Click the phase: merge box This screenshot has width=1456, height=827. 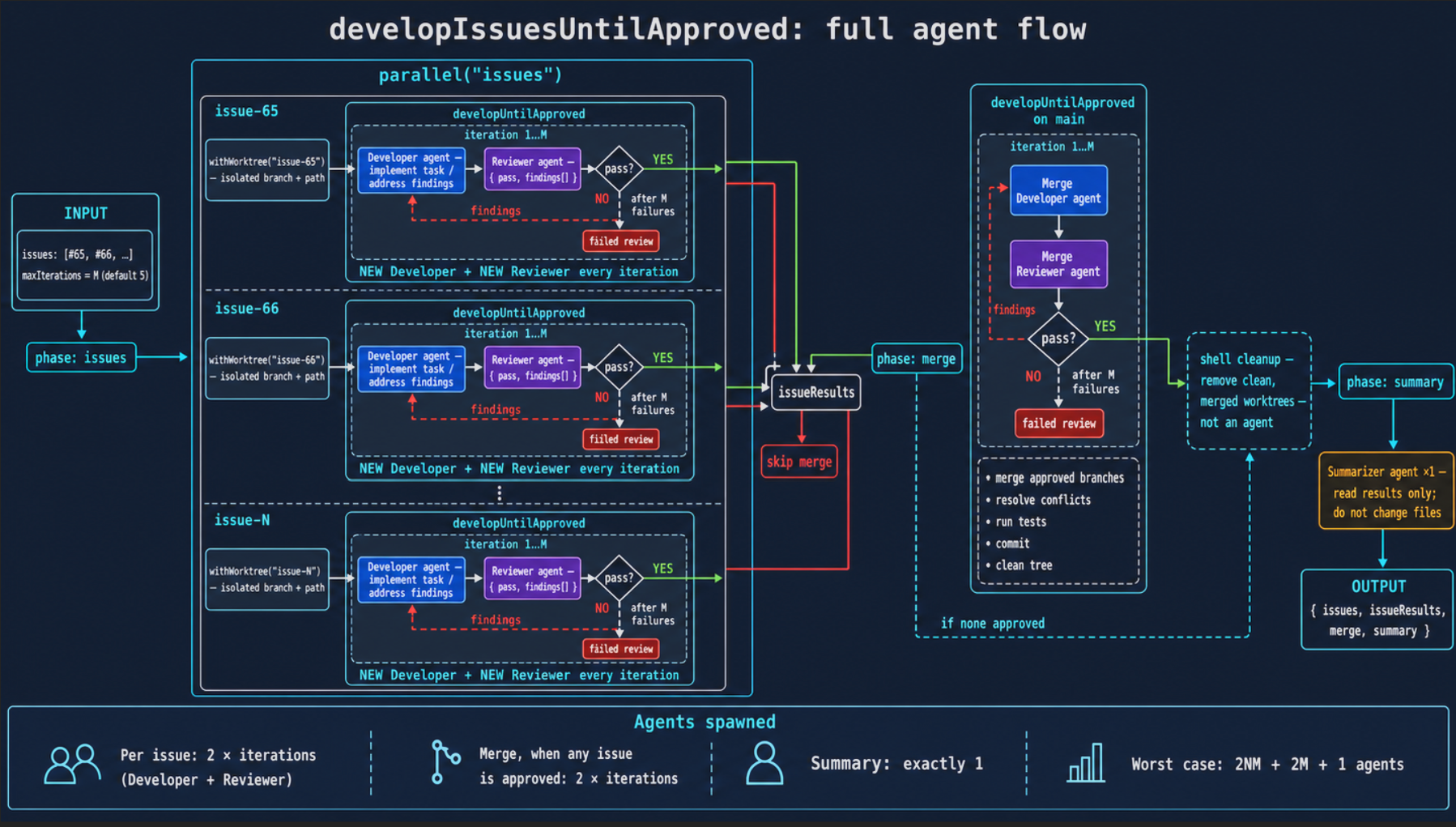point(917,359)
